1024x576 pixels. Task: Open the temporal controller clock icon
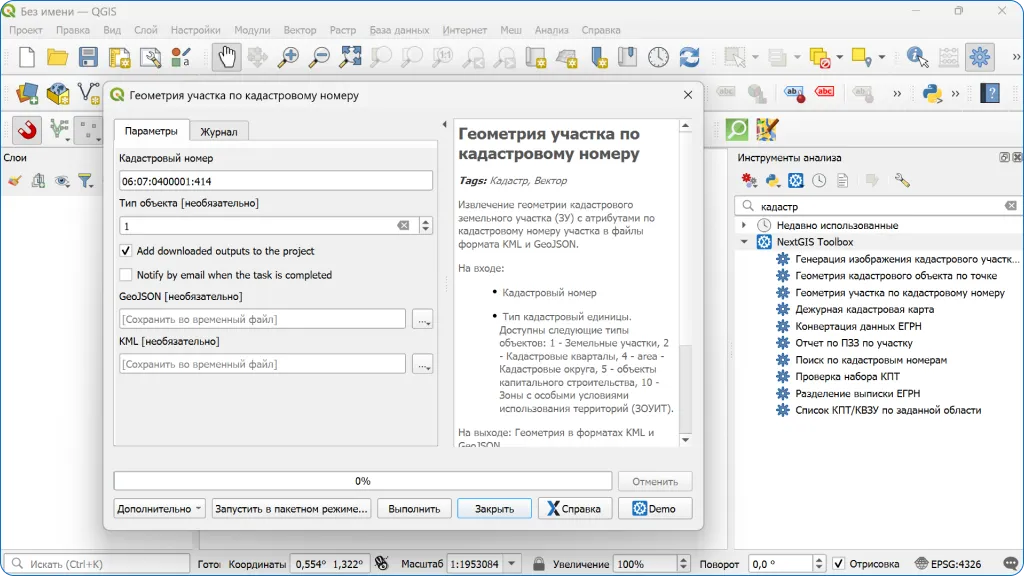658,57
